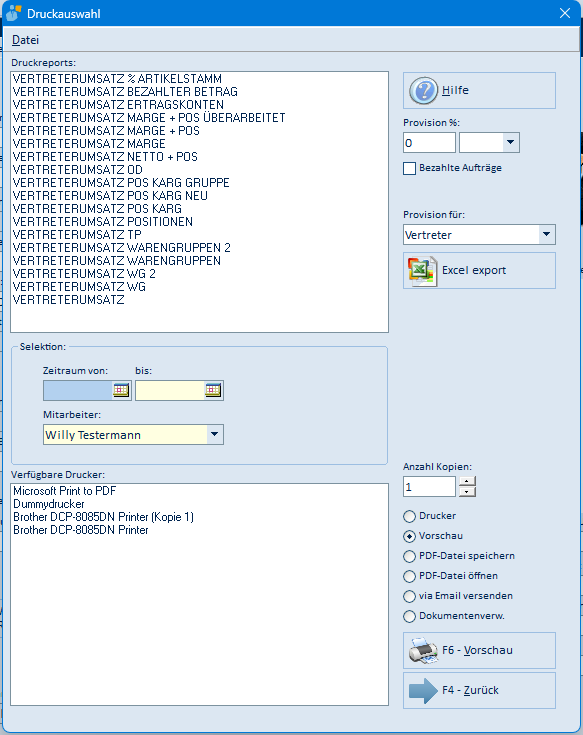The height and width of the screenshot is (735, 583).
Task: Click the Provision % input field
Action: click(x=429, y=142)
